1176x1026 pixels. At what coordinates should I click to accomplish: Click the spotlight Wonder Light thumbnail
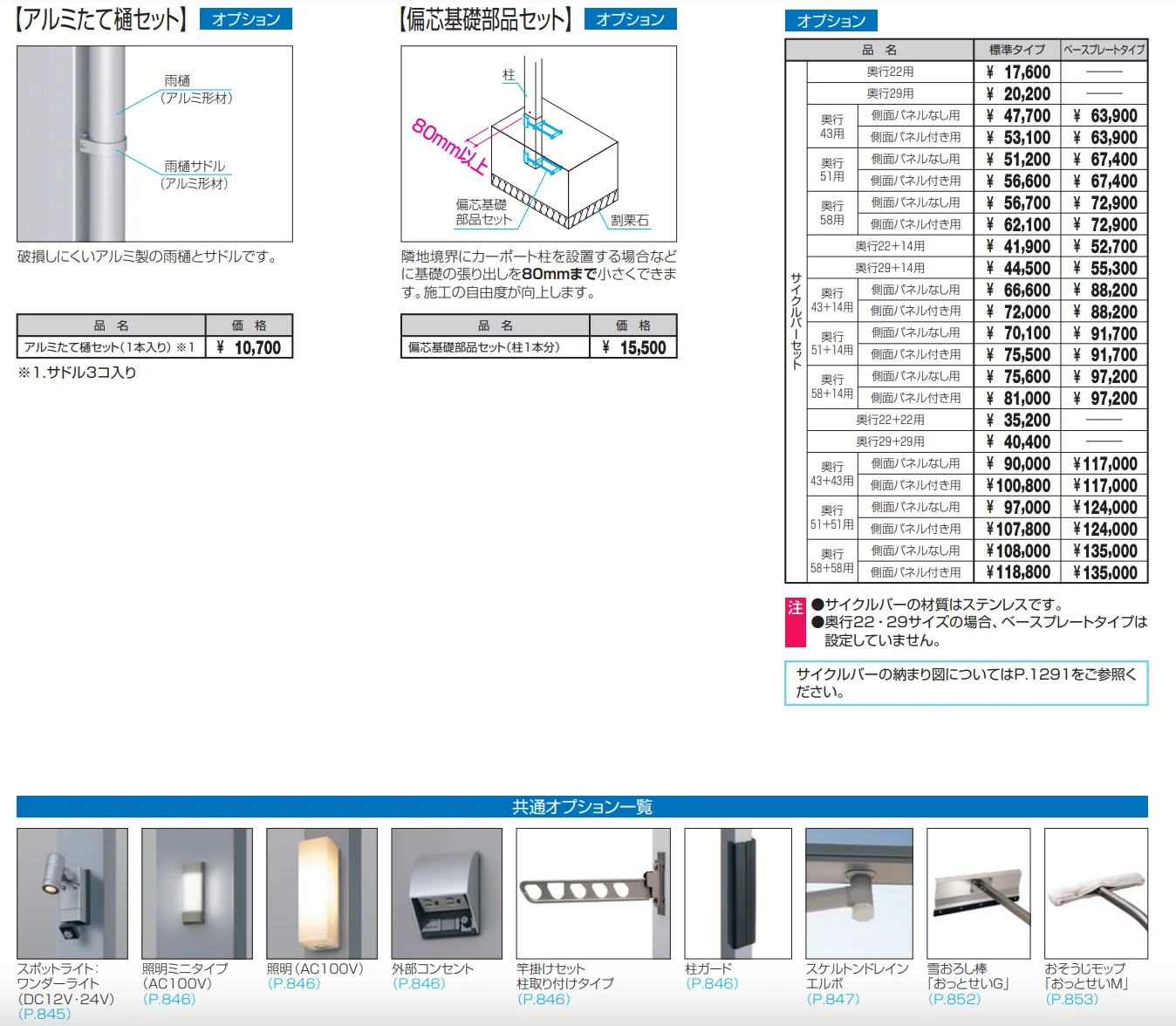click(x=72, y=893)
